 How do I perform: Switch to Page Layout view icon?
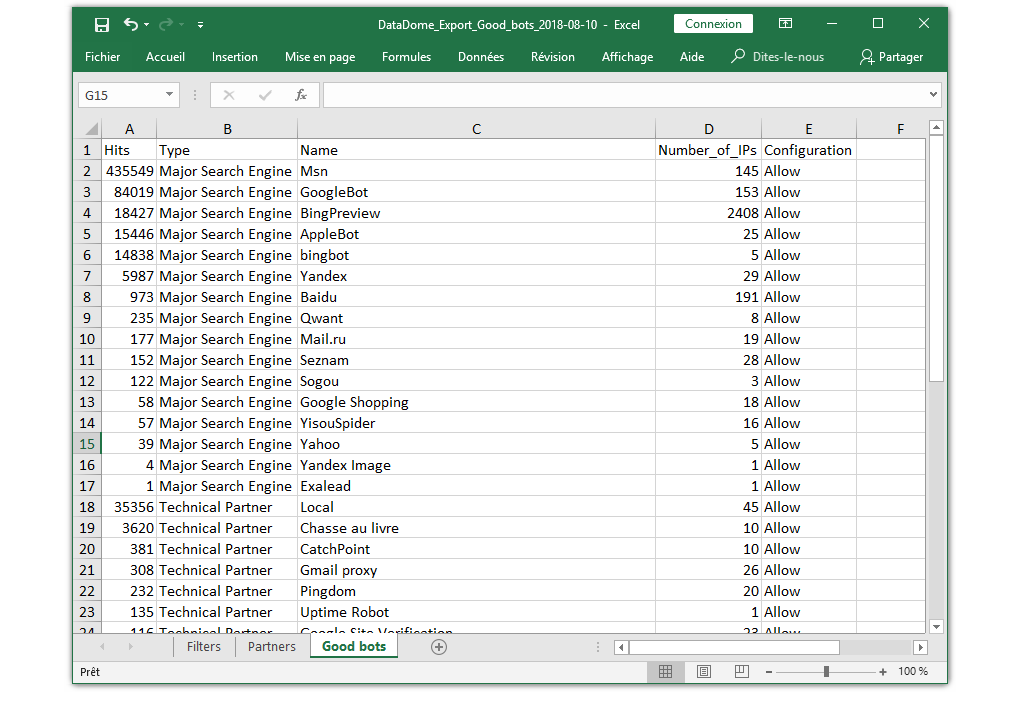point(704,672)
